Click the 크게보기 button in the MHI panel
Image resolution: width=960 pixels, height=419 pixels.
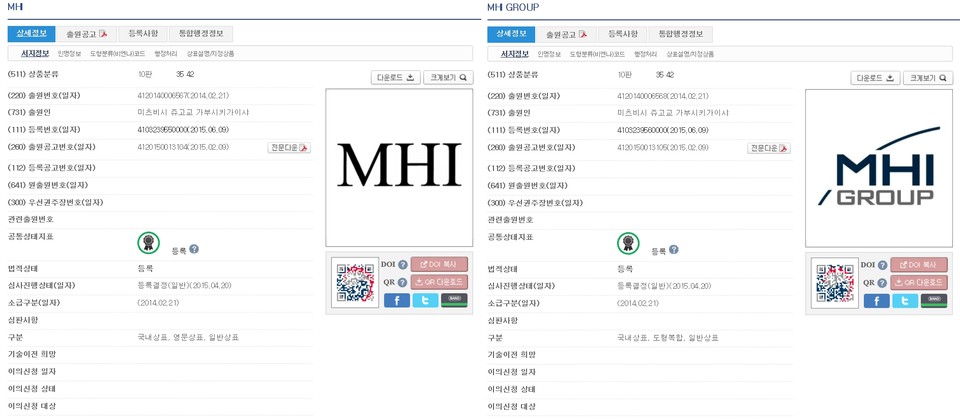tap(448, 78)
